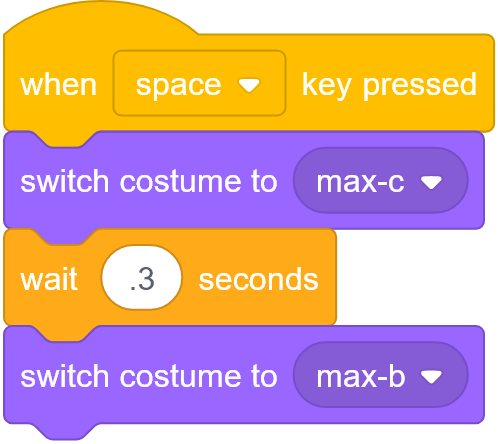This screenshot has height=444, width=498.
Task: Click the arrow beside space
Action: 249,85
